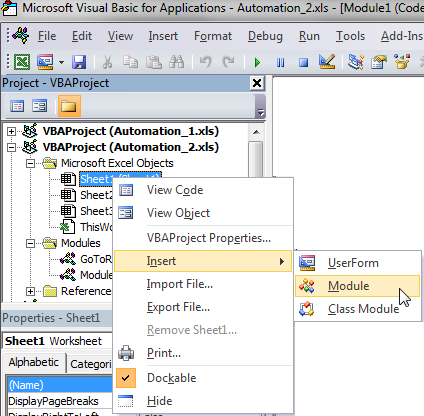
Task: Click the Reset stop icon
Action: [x=303, y=62]
